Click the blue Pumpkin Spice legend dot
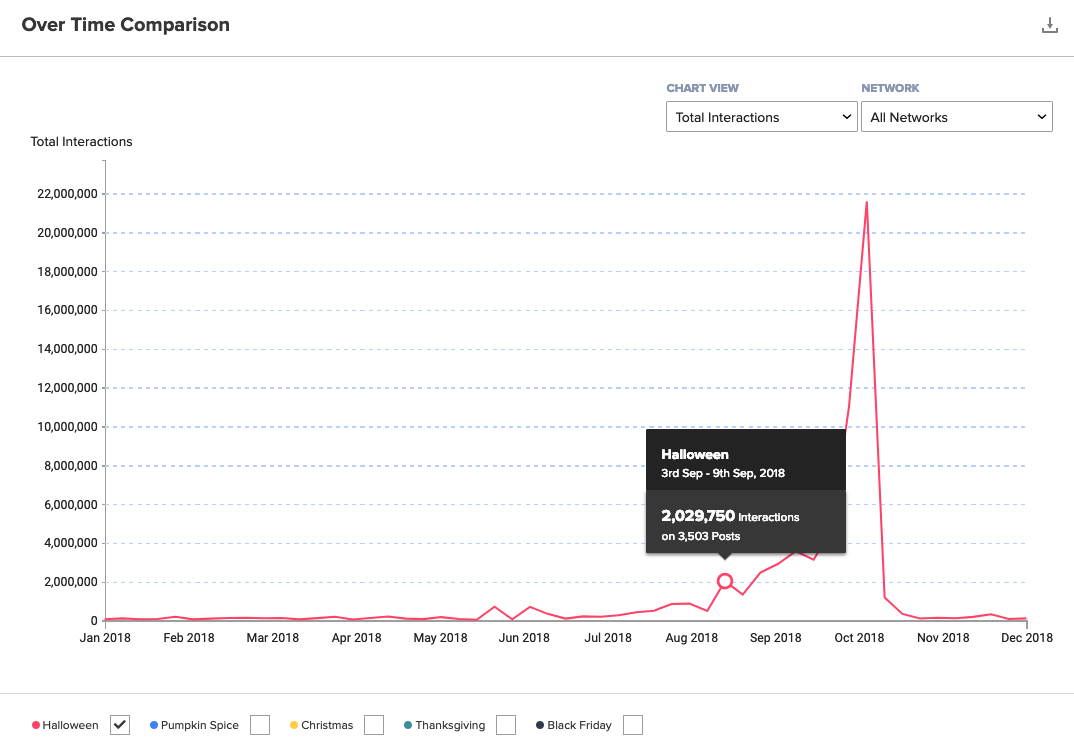This screenshot has height=751, width=1074. (153, 725)
